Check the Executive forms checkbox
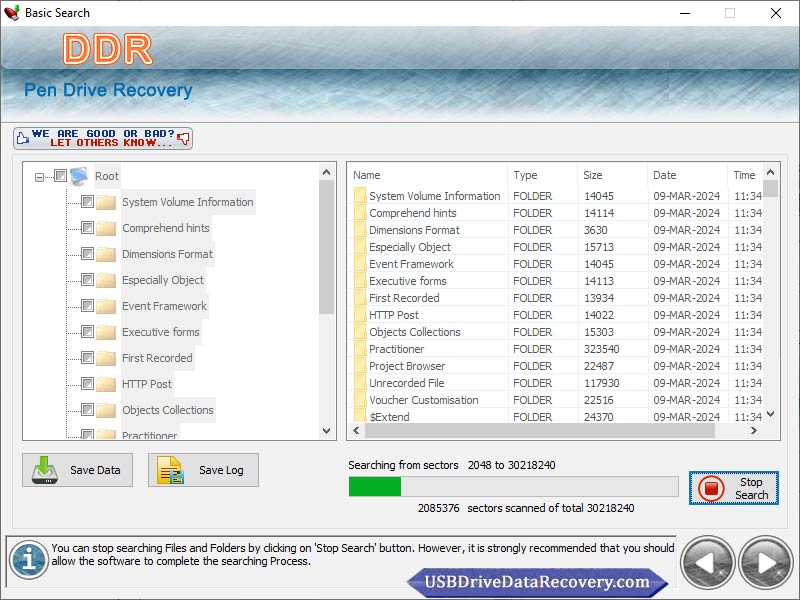 (x=87, y=332)
